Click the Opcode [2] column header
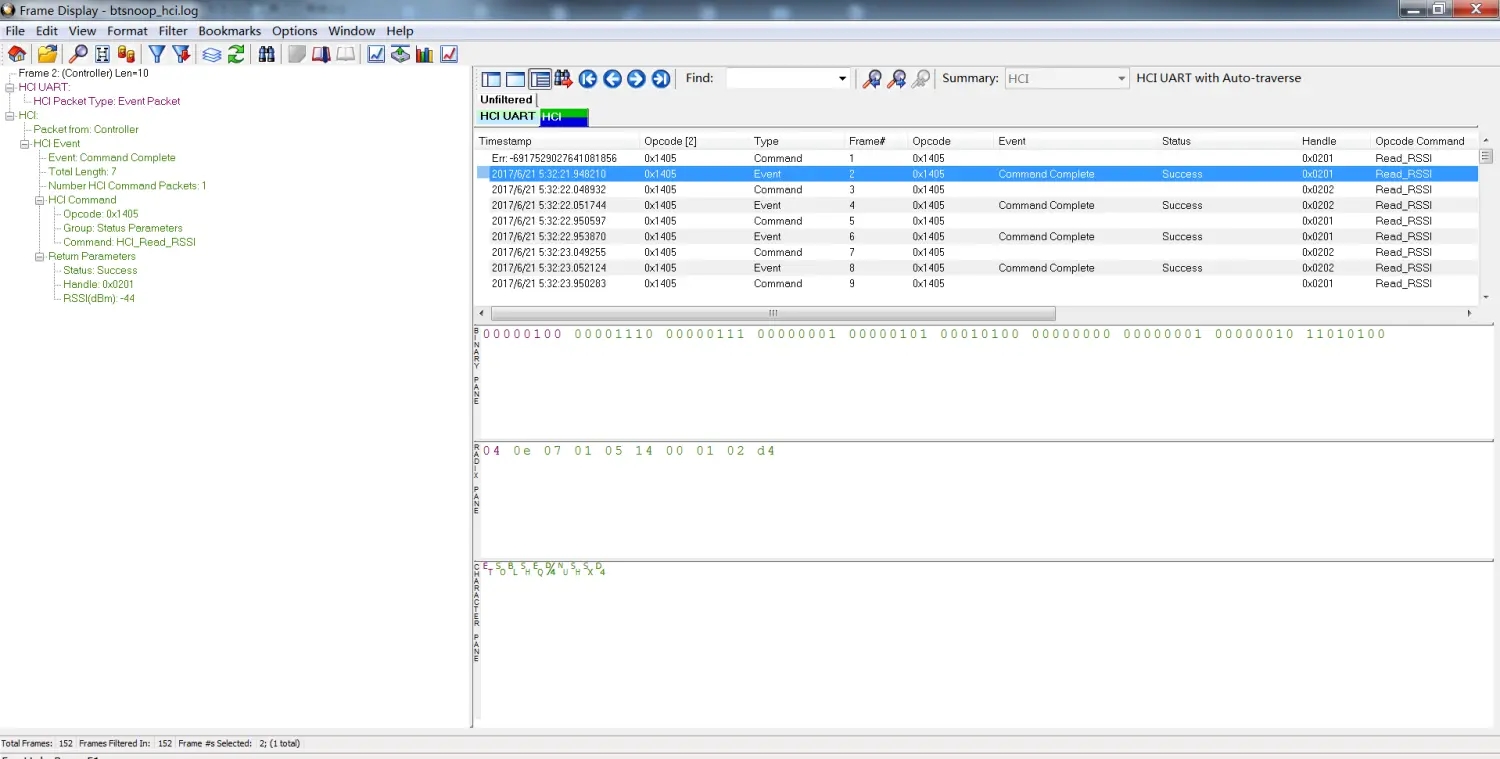Image resolution: width=1500 pixels, height=759 pixels. pos(694,141)
